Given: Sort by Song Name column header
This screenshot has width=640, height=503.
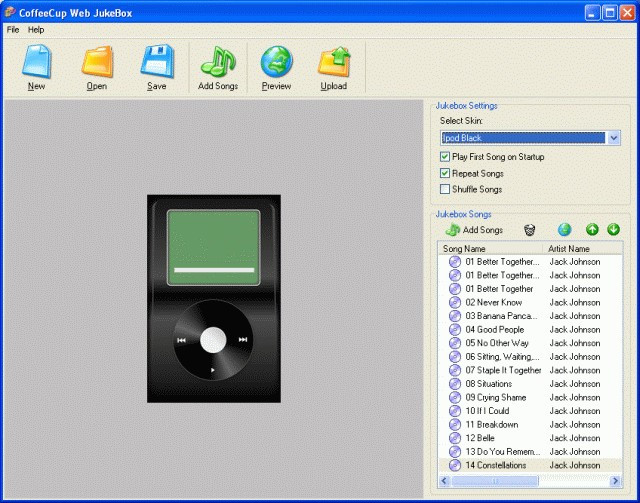Looking at the screenshot, I should tap(490, 249).
